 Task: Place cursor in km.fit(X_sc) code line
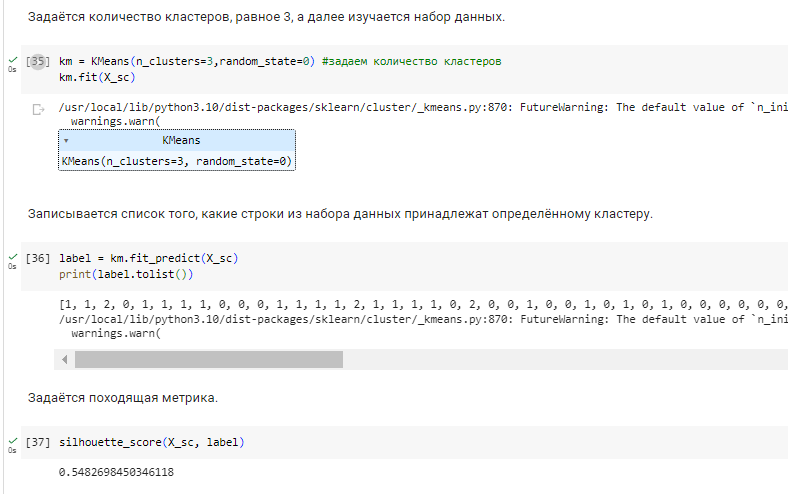click(96, 76)
